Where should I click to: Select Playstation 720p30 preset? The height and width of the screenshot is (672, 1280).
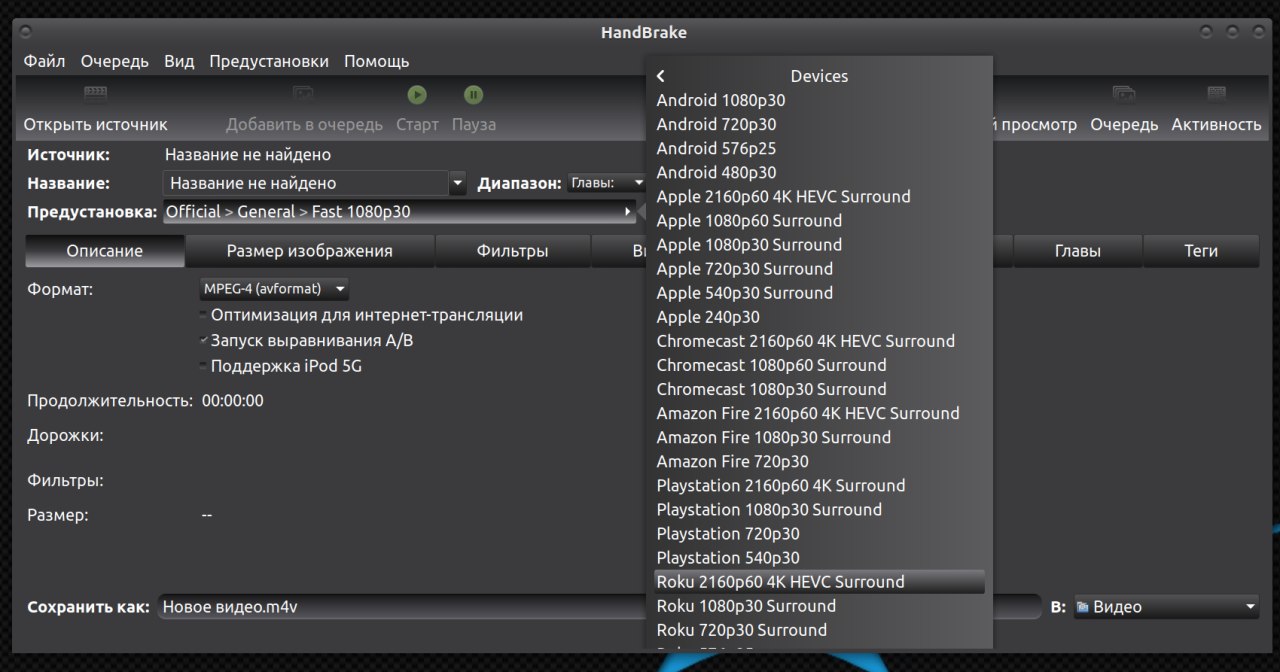(819, 533)
